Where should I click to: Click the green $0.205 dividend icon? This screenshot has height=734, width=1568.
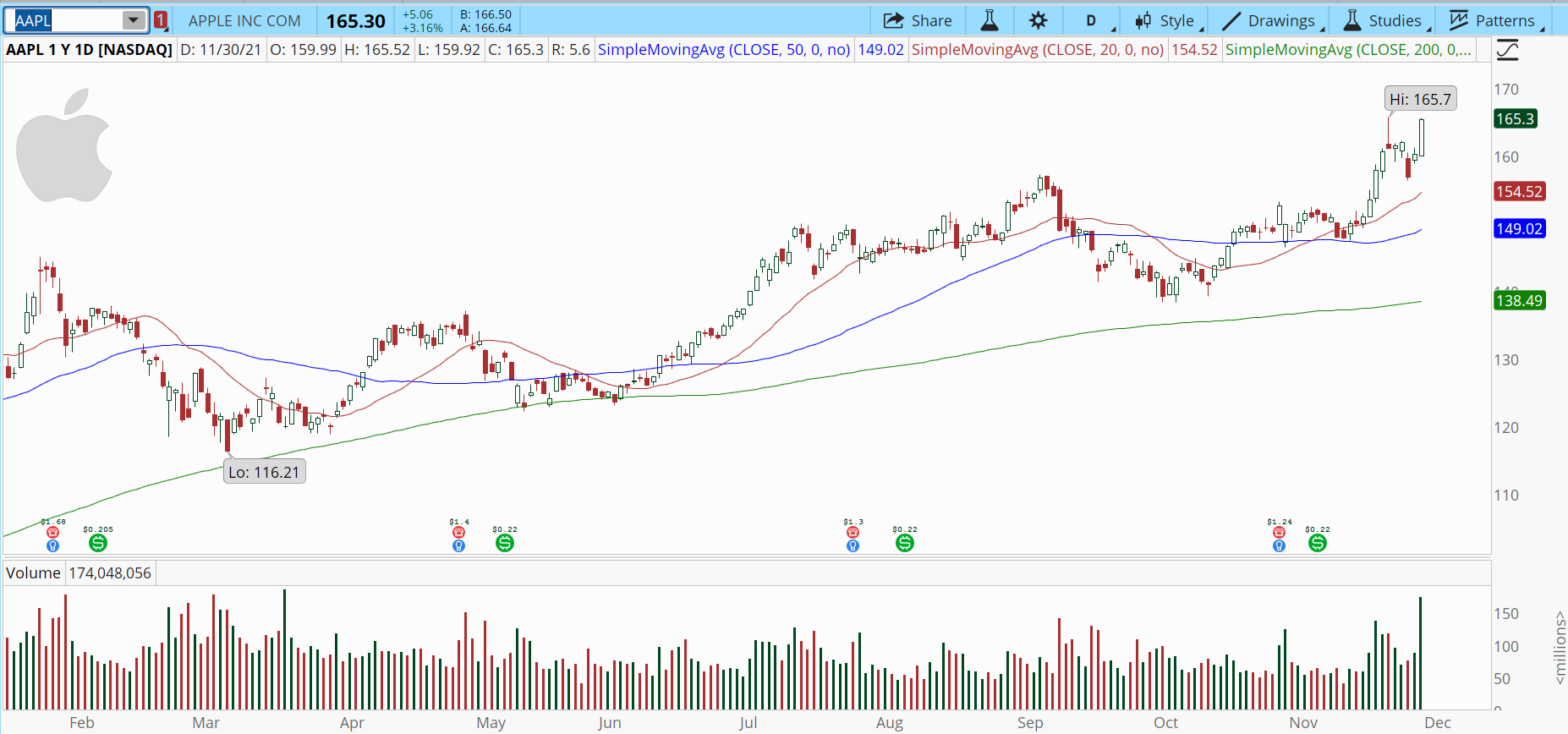98,543
